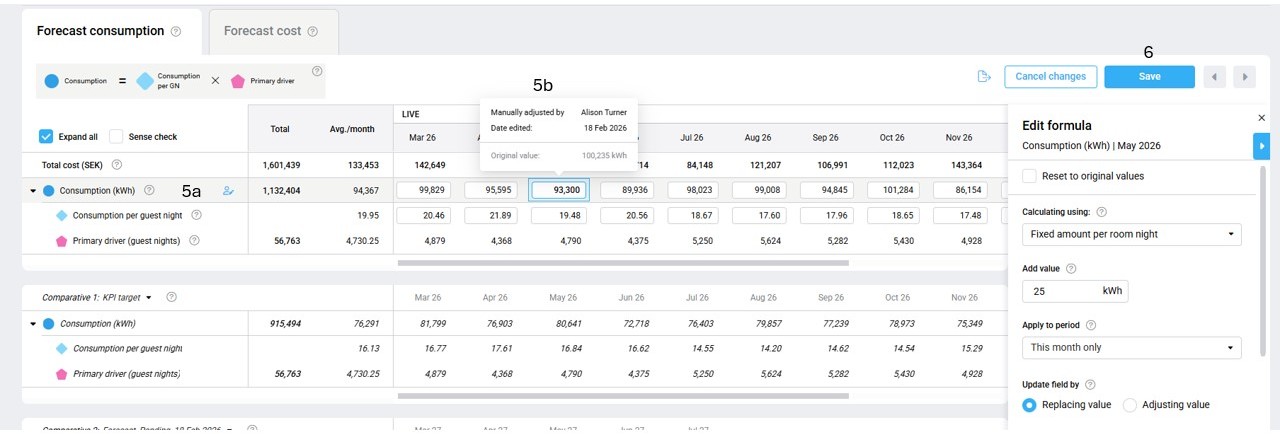
Task: Open the Calculating using dropdown
Action: pyautogui.click(x=1131, y=234)
